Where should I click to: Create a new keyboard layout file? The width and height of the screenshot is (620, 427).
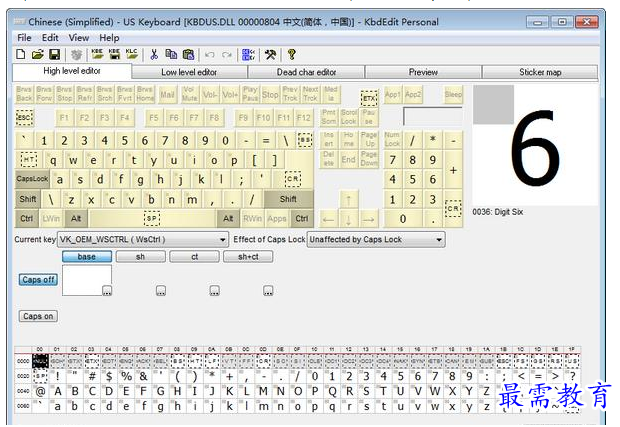coord(21,54)
